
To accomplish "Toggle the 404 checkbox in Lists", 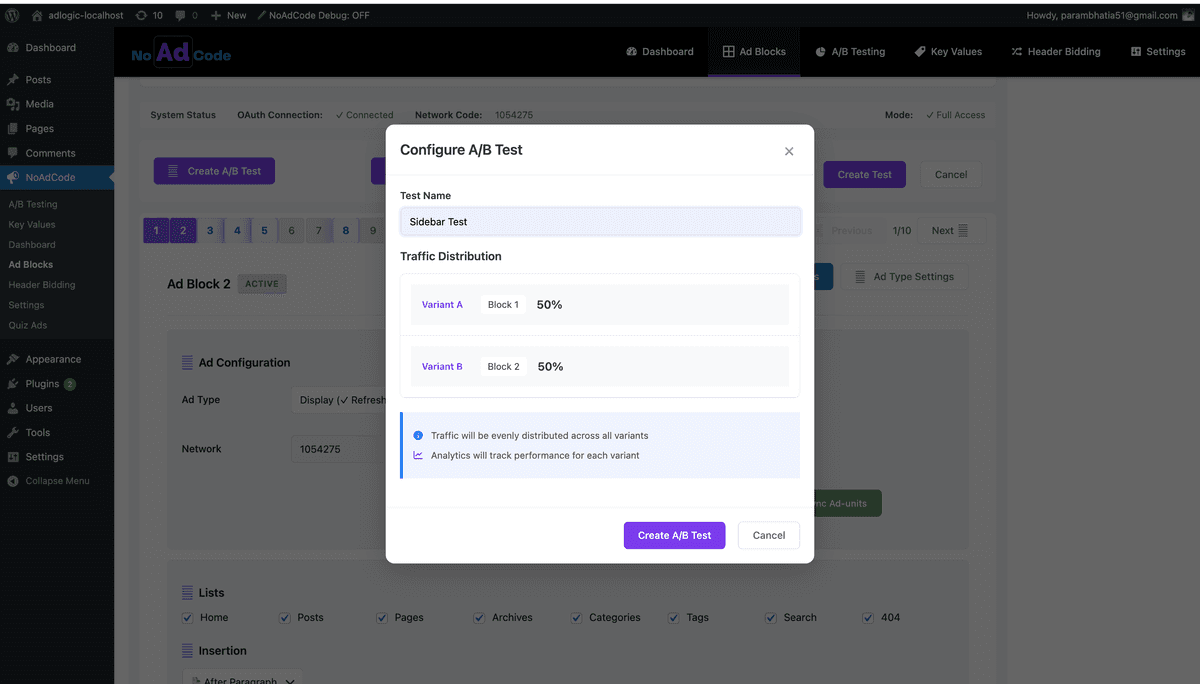I will tap(867, 617).
